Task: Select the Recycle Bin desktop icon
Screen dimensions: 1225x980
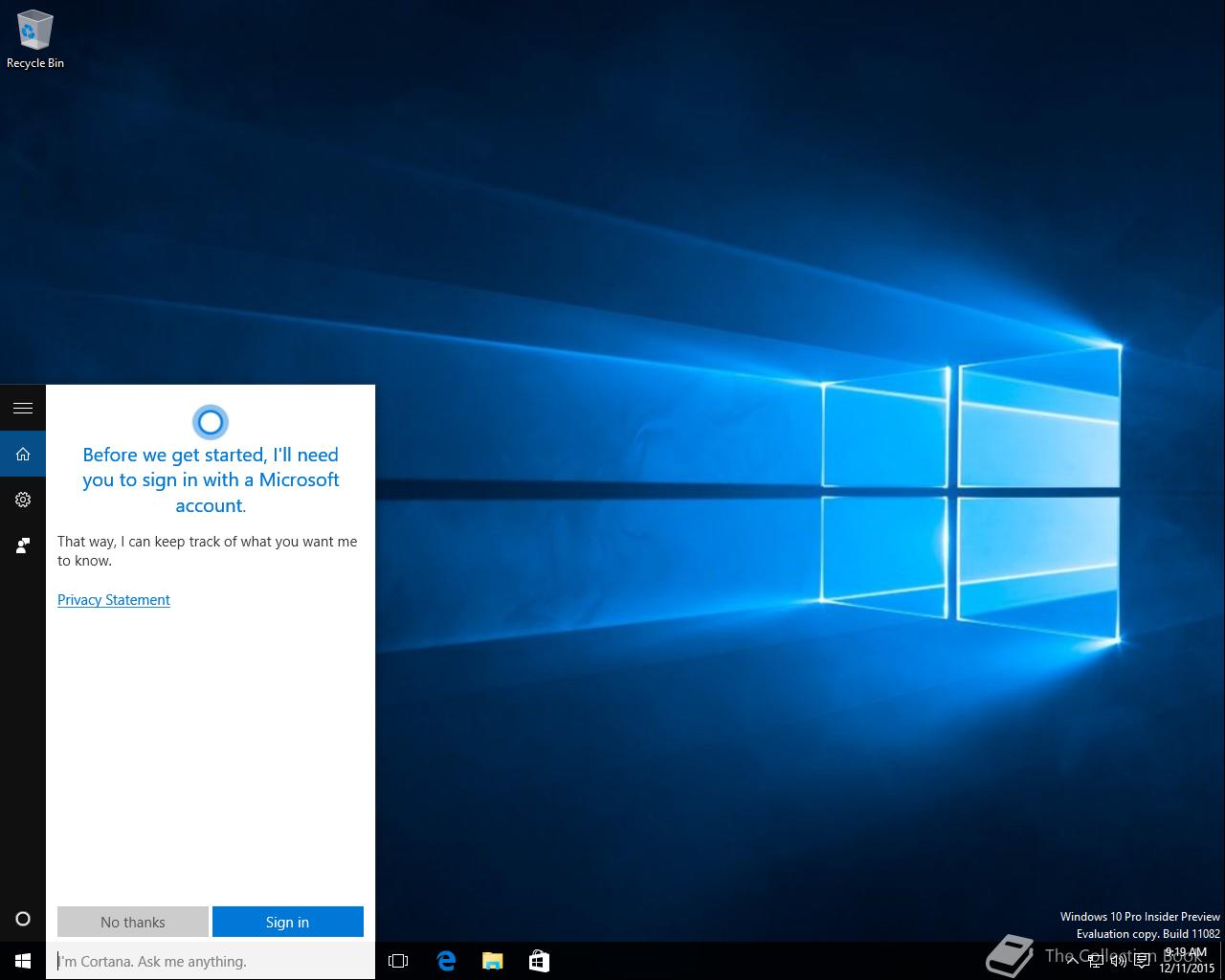Action: [x=35, y=39]
